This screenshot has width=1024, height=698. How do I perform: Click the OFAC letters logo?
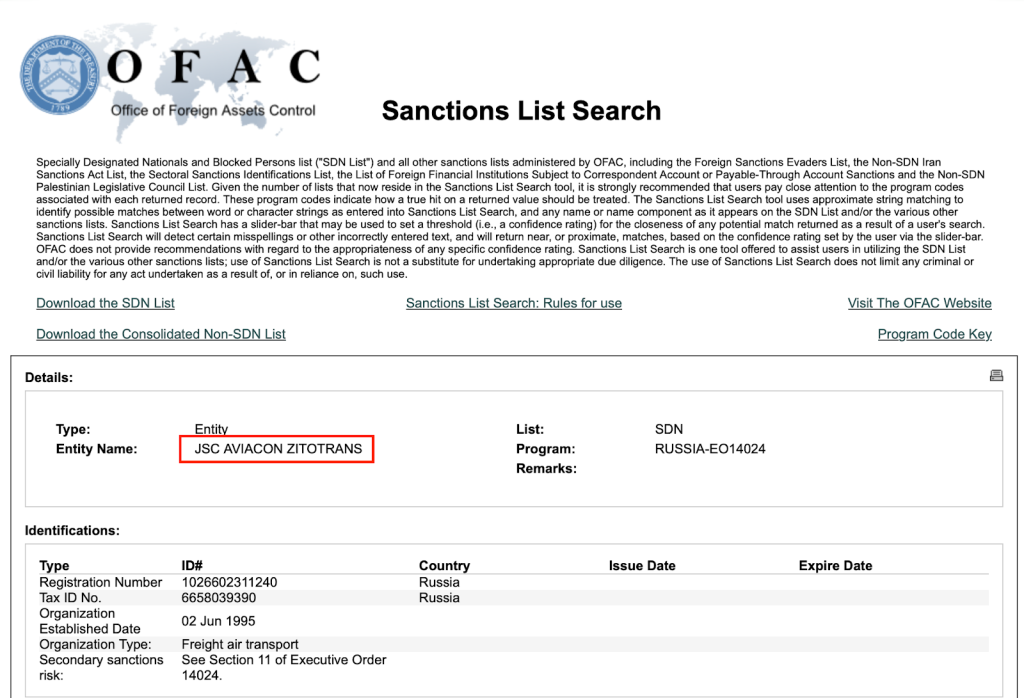214,67
